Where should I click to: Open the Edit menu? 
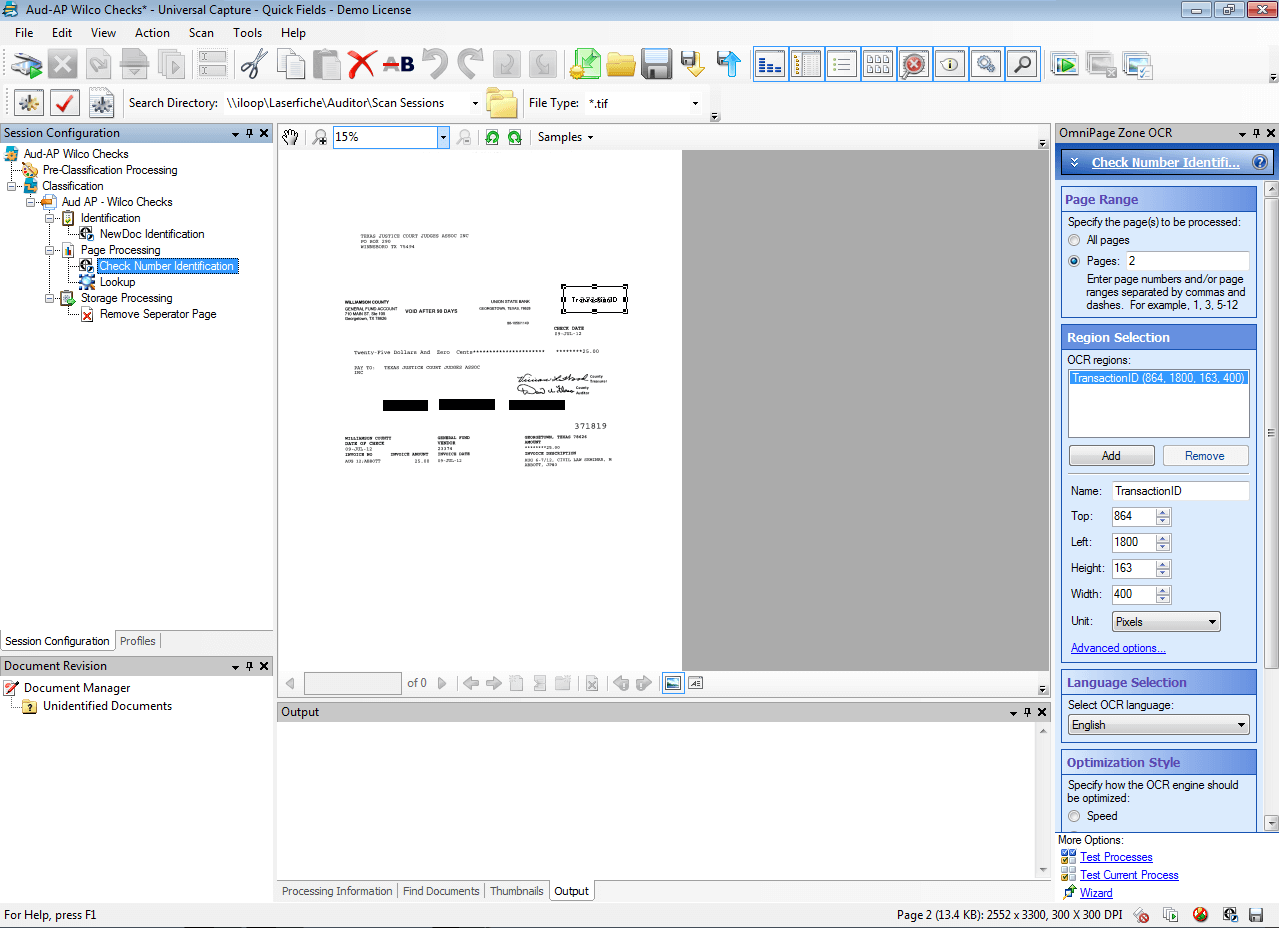[62, 33]
